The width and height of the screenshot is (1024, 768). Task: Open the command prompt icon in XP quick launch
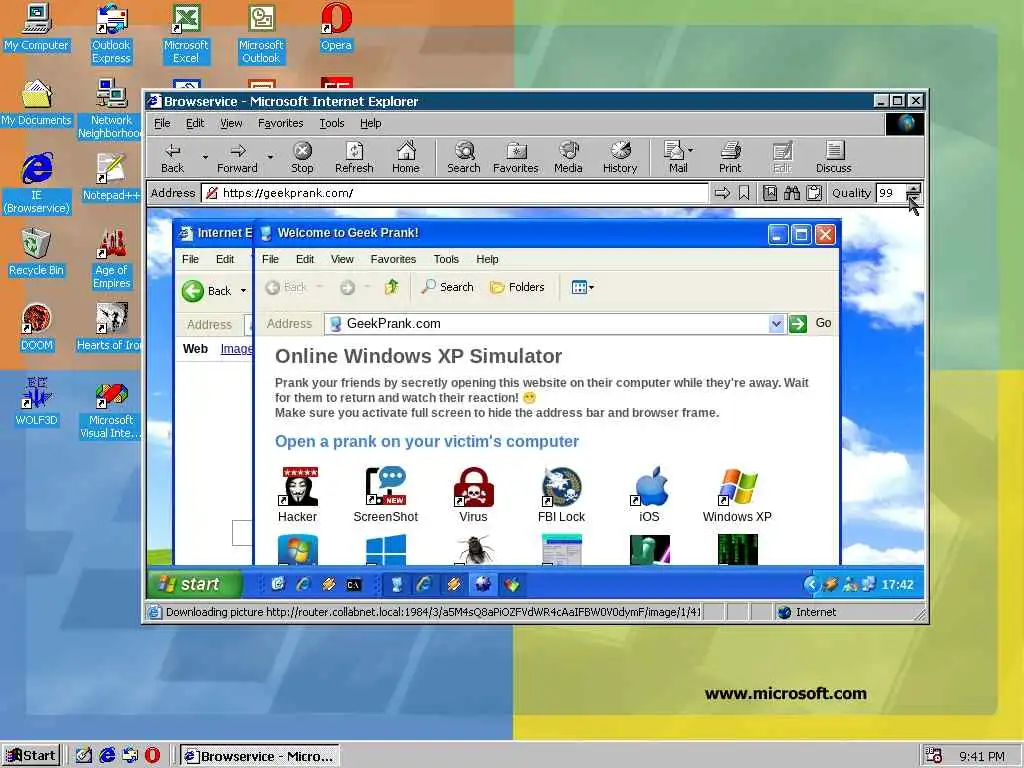pyautogui.click(x=353, y=584)
